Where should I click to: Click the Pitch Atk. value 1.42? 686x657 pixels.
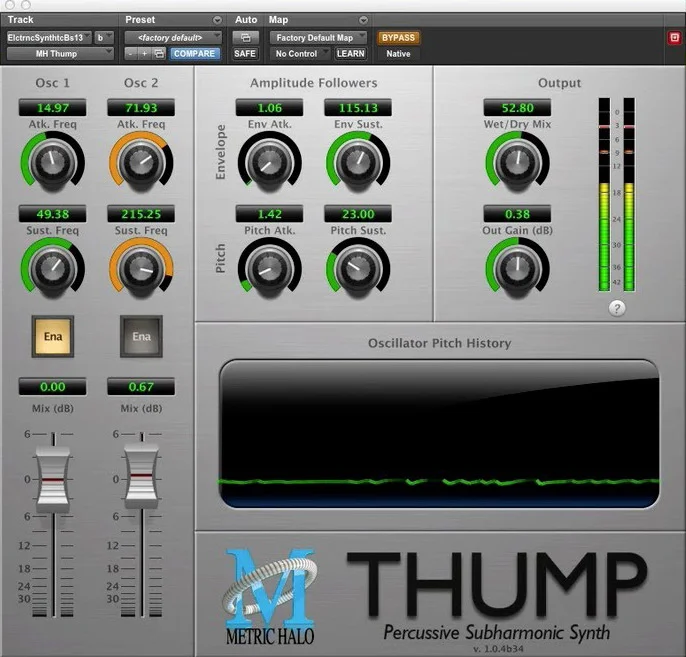click(x=270, y=214)
